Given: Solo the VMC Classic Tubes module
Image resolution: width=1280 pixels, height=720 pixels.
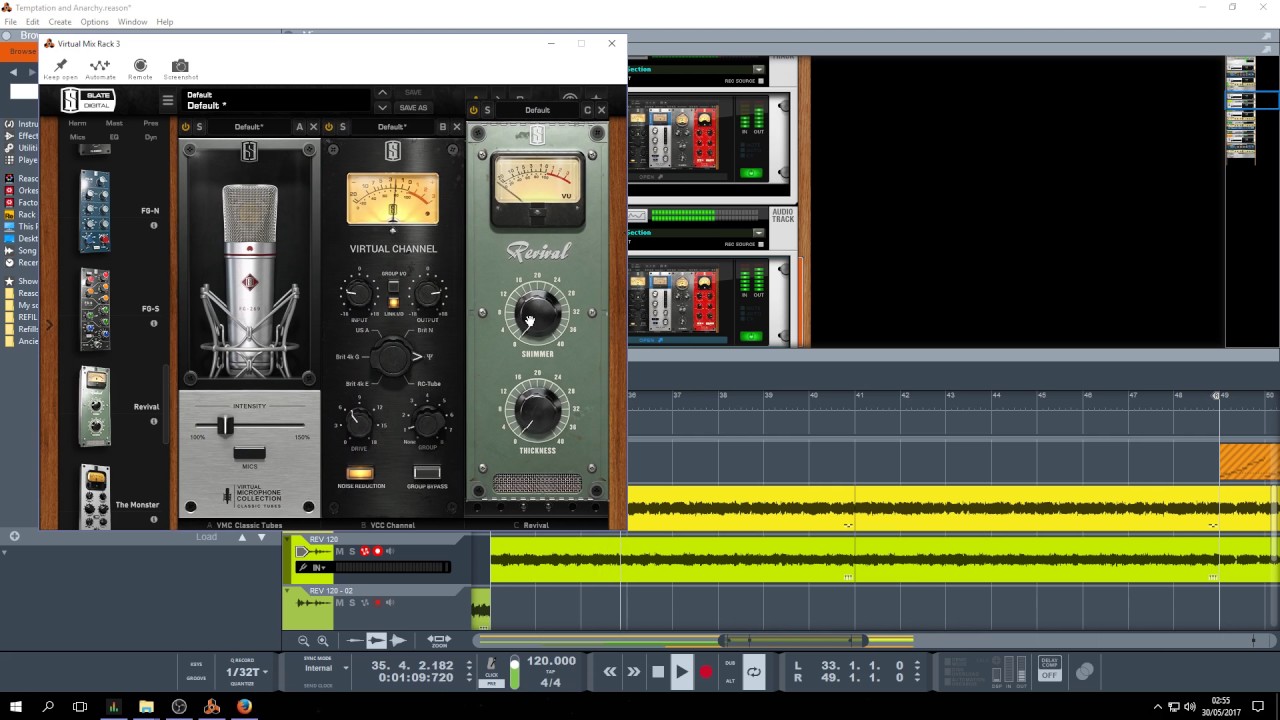Looking at the screenshot, I should [x=199, y=127].
